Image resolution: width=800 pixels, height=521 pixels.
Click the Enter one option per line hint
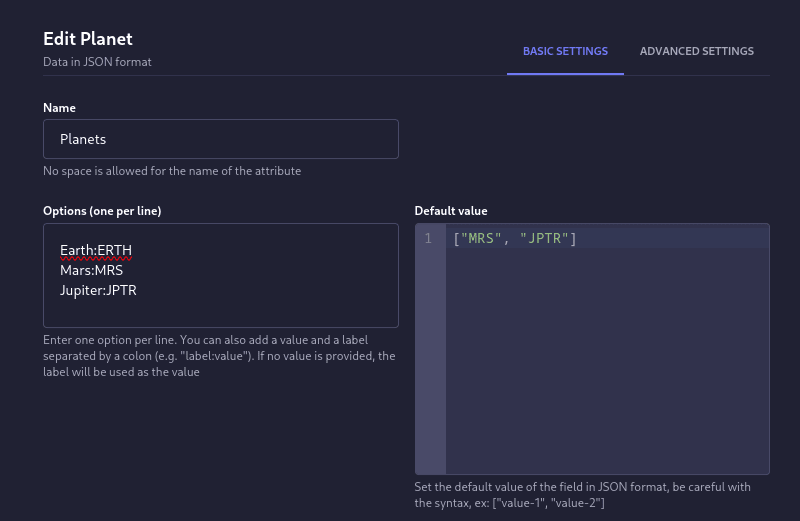[219, 356]
